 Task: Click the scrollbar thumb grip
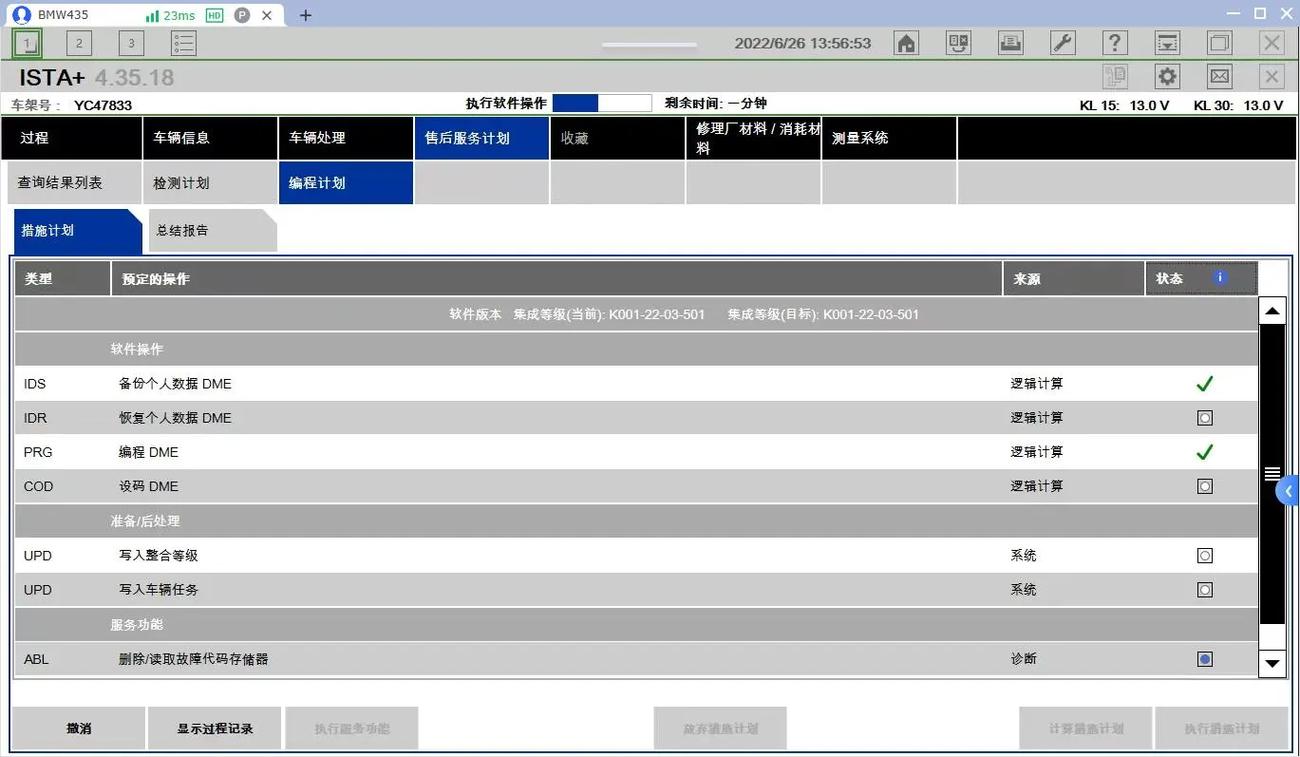[x=1272, y=474]
